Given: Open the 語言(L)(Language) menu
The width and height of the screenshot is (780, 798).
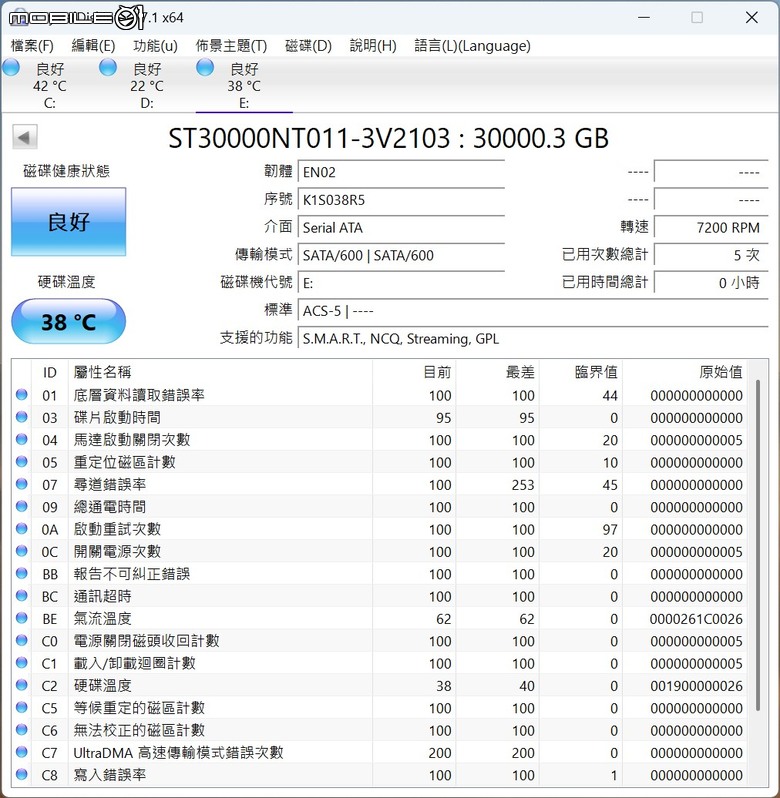Looking at the screenshot, I should tap(472, 46).
